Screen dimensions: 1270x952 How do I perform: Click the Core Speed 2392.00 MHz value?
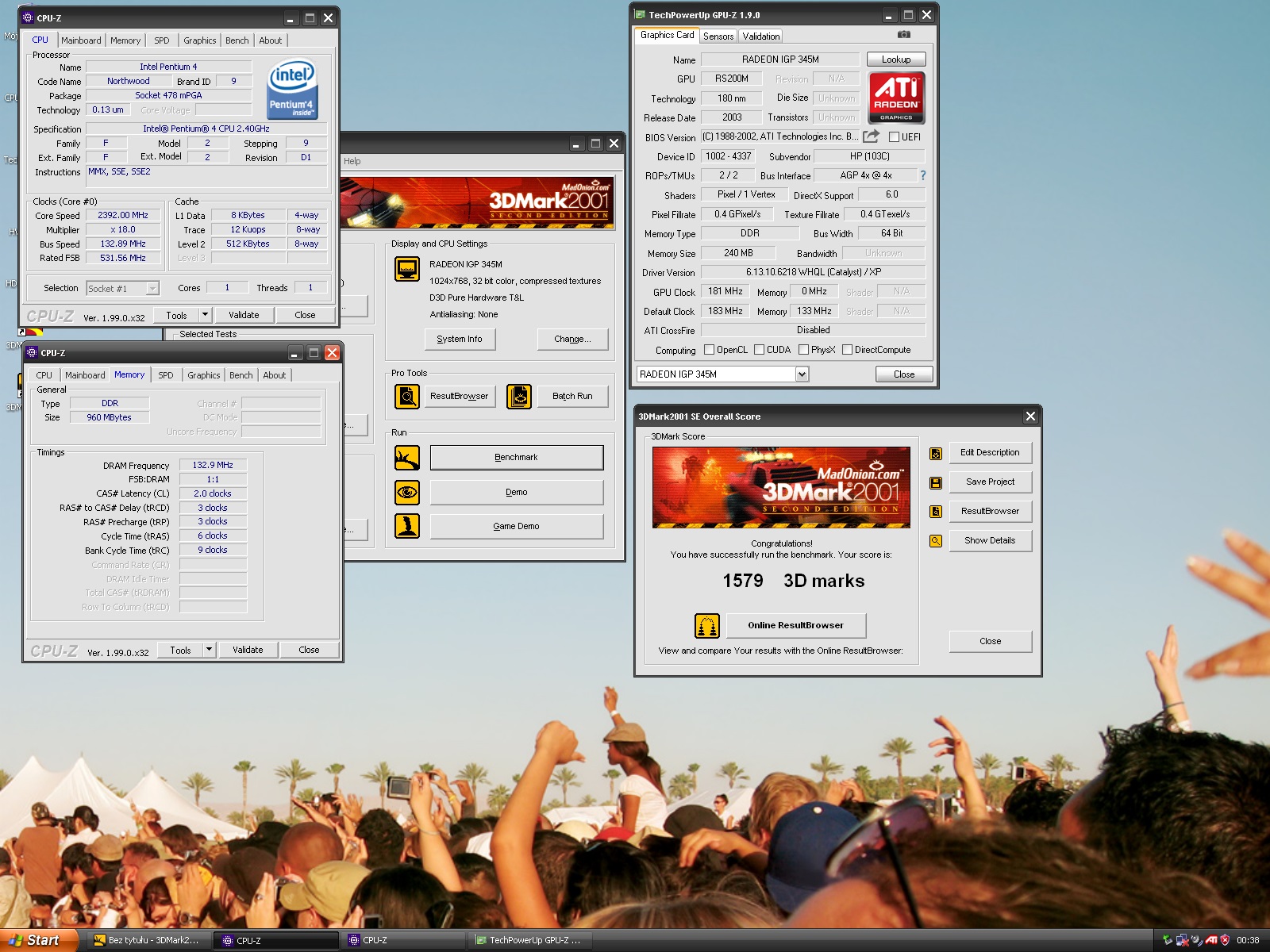123,216
